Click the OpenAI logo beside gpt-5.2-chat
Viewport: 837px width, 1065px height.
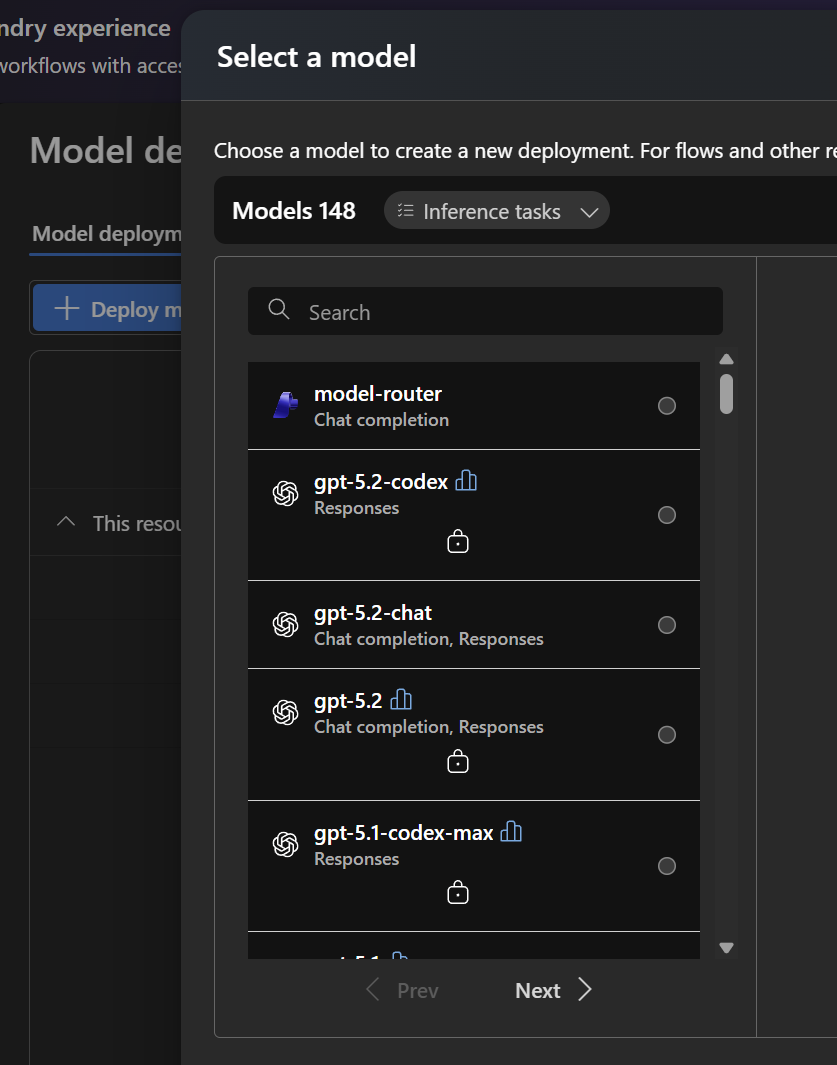pos(285,624)
